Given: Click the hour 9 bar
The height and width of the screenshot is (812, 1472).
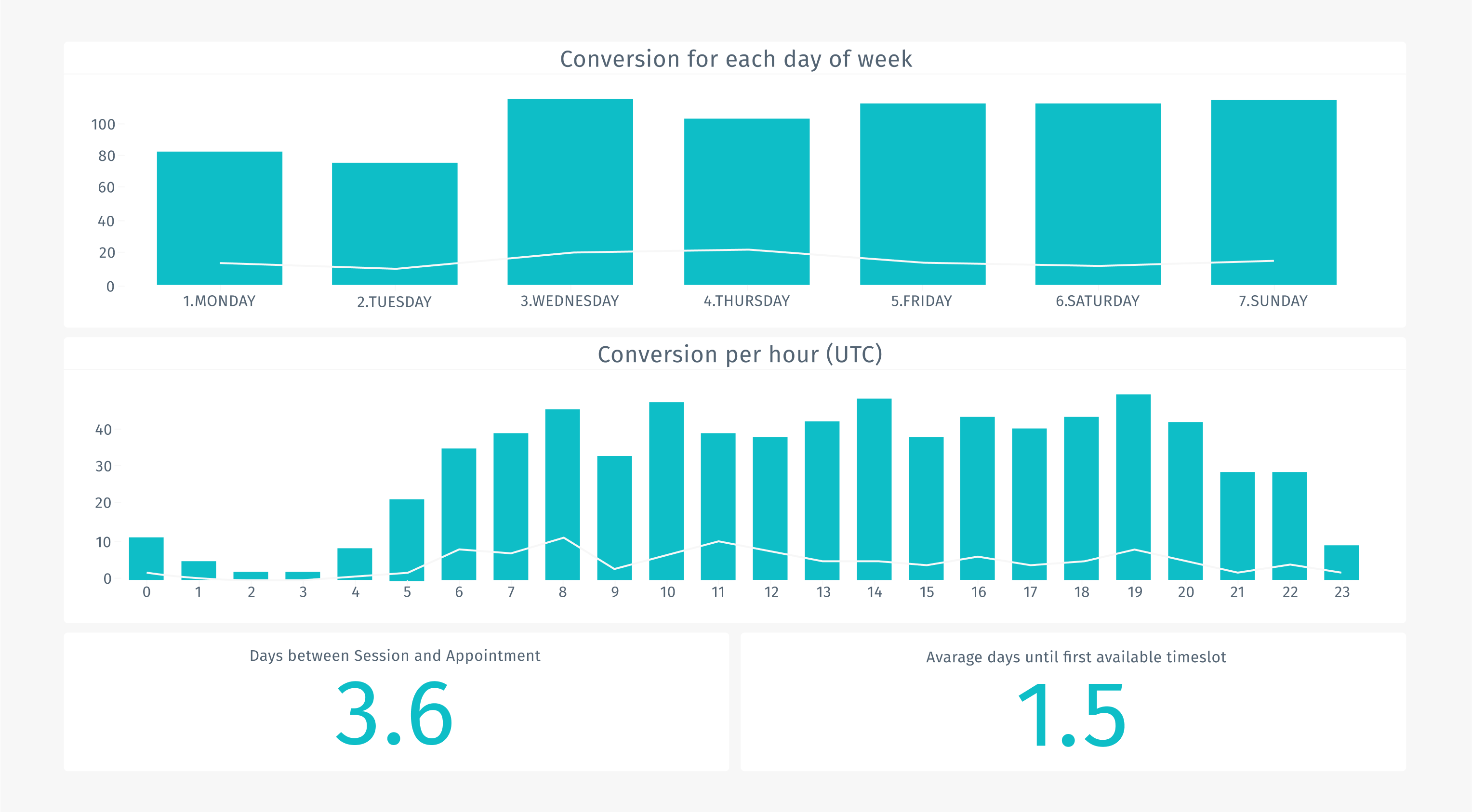Looking at the screenshot, I should point(615,518).
